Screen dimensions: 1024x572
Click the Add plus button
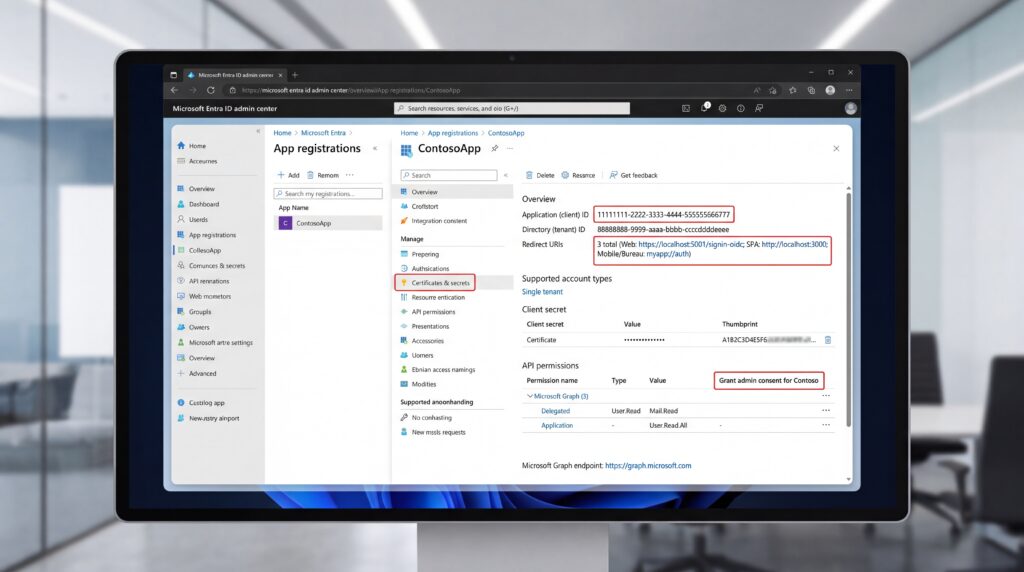(x=288, y=175)
